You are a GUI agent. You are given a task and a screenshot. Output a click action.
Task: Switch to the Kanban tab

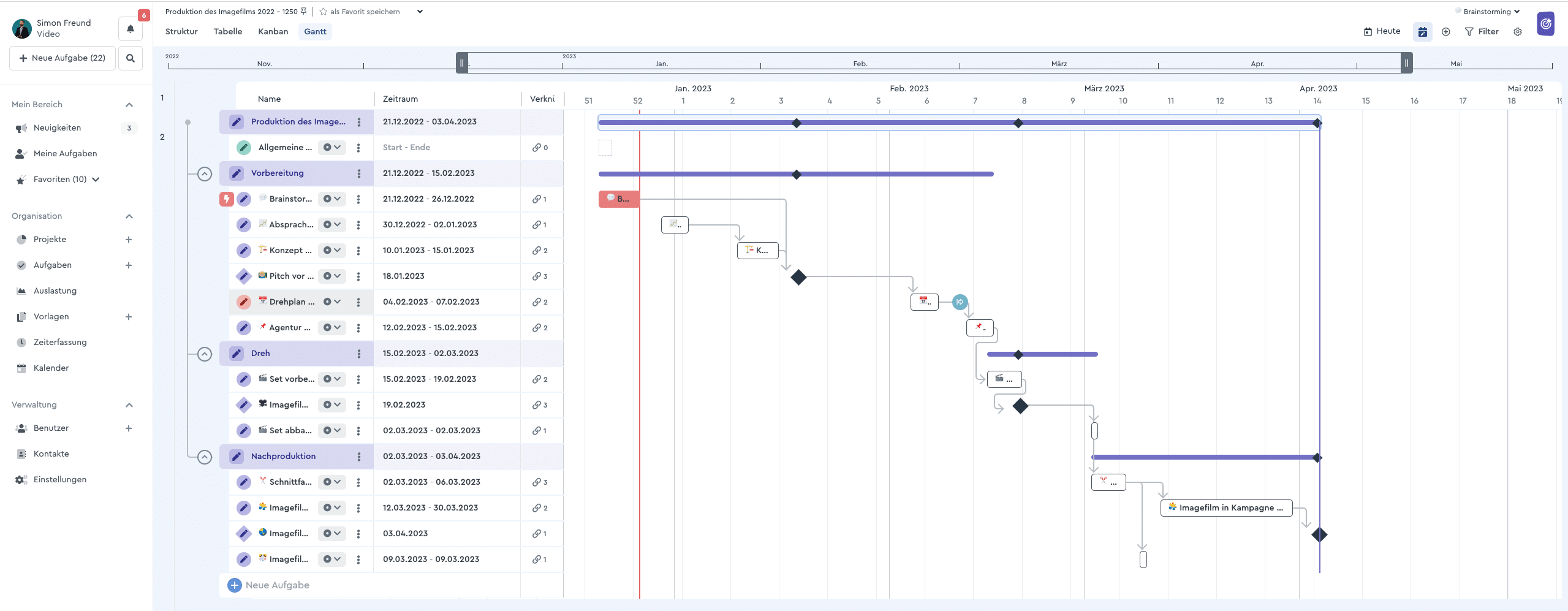click(273, 32)
